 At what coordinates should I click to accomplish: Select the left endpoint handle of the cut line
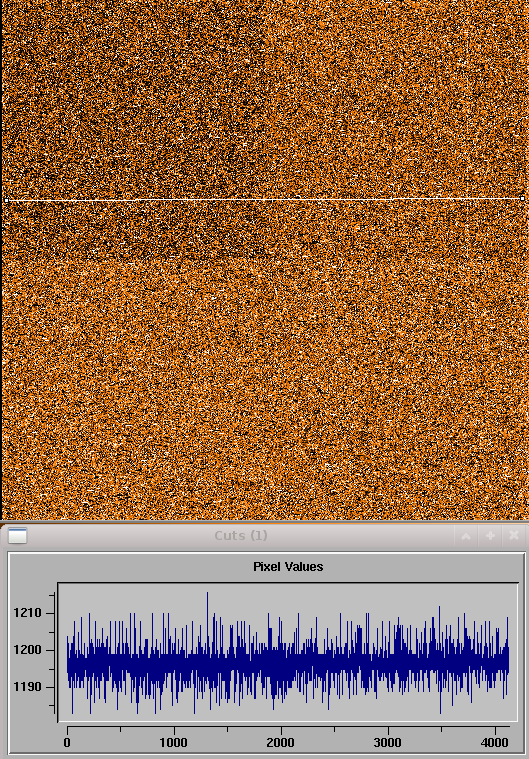[x=6, y=200]
